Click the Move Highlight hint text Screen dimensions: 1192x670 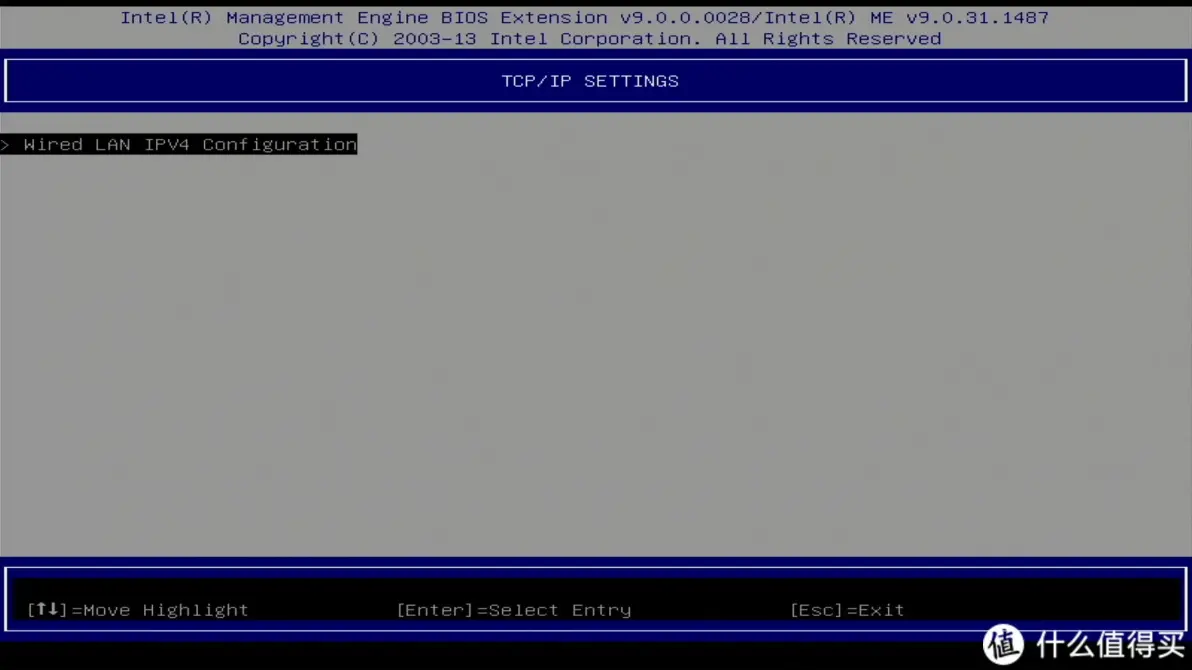coord(165,610)
